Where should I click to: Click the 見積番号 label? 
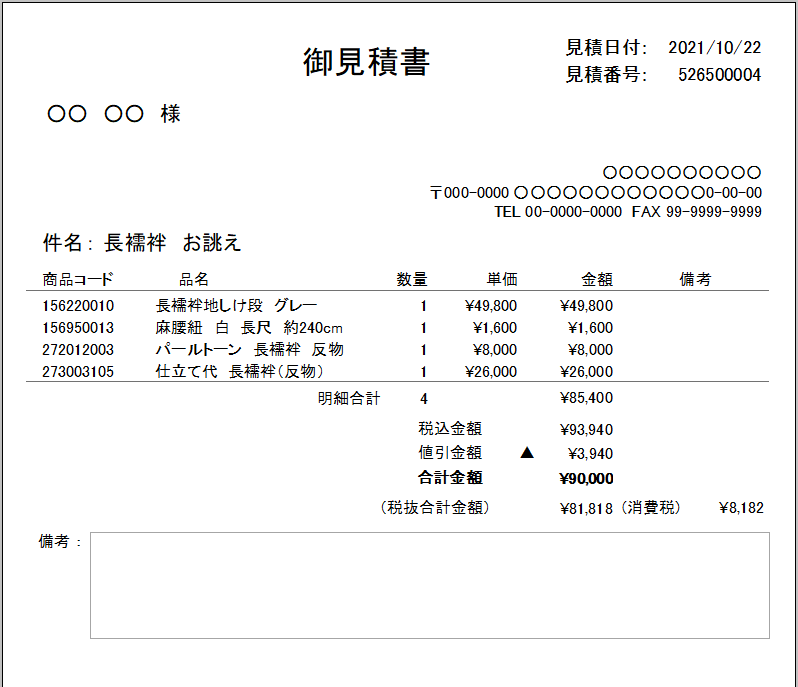point(606,75)
